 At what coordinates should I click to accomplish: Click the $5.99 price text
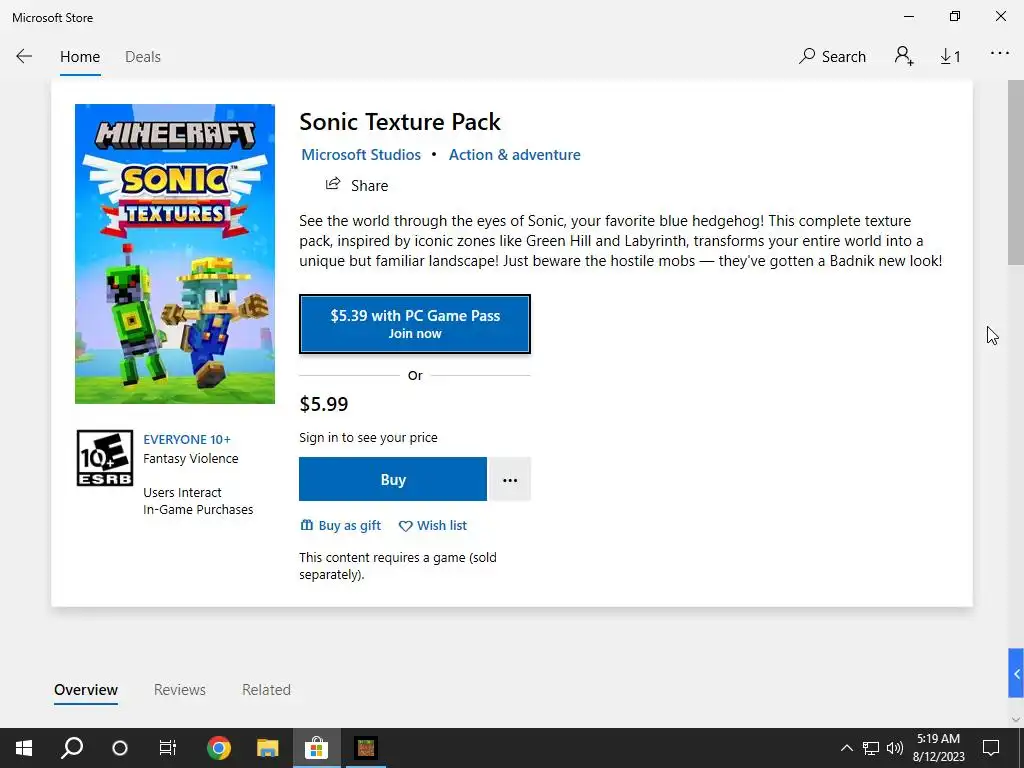coord(324,404)
